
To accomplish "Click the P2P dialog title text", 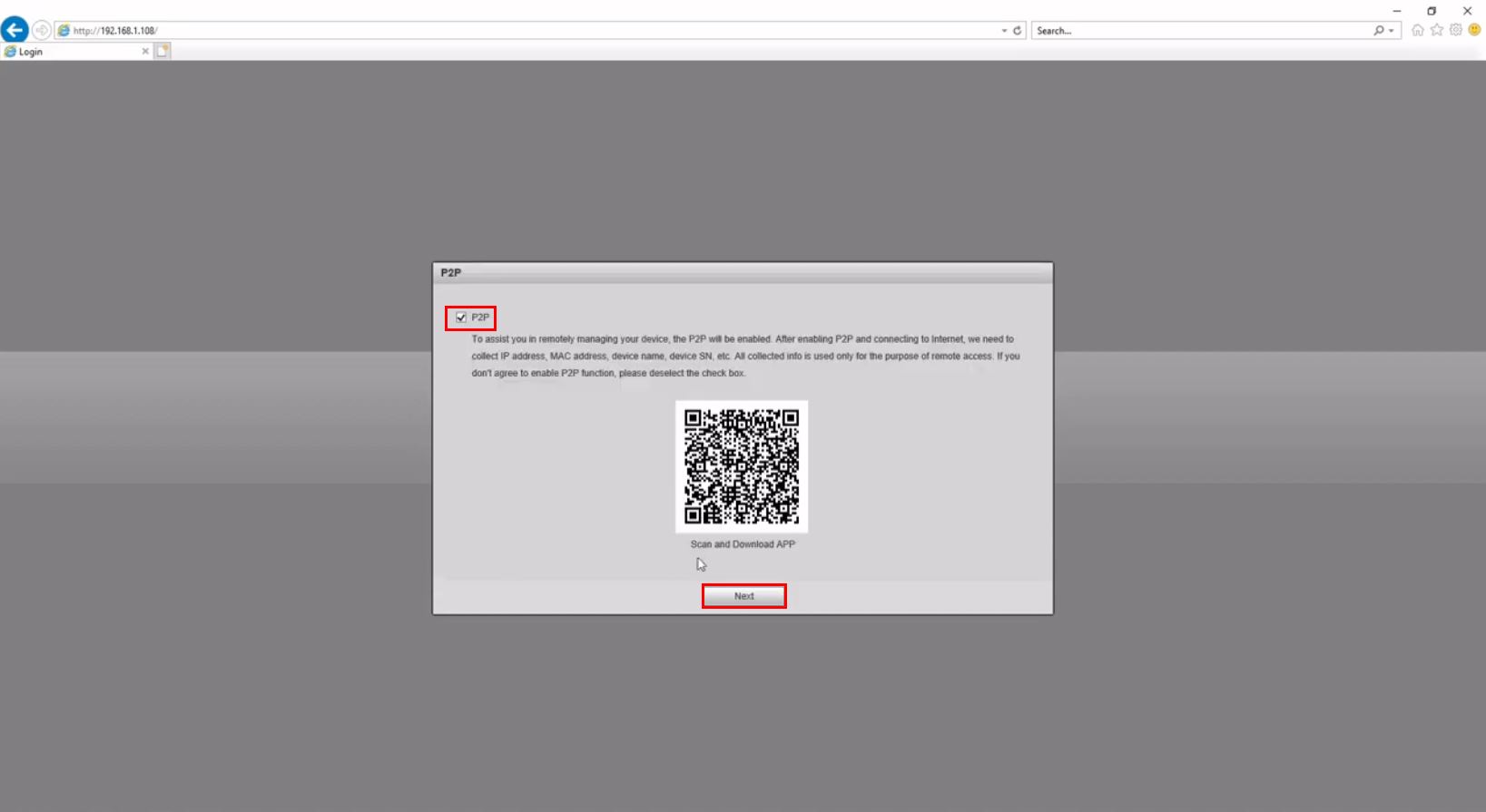I will point(451,272).
